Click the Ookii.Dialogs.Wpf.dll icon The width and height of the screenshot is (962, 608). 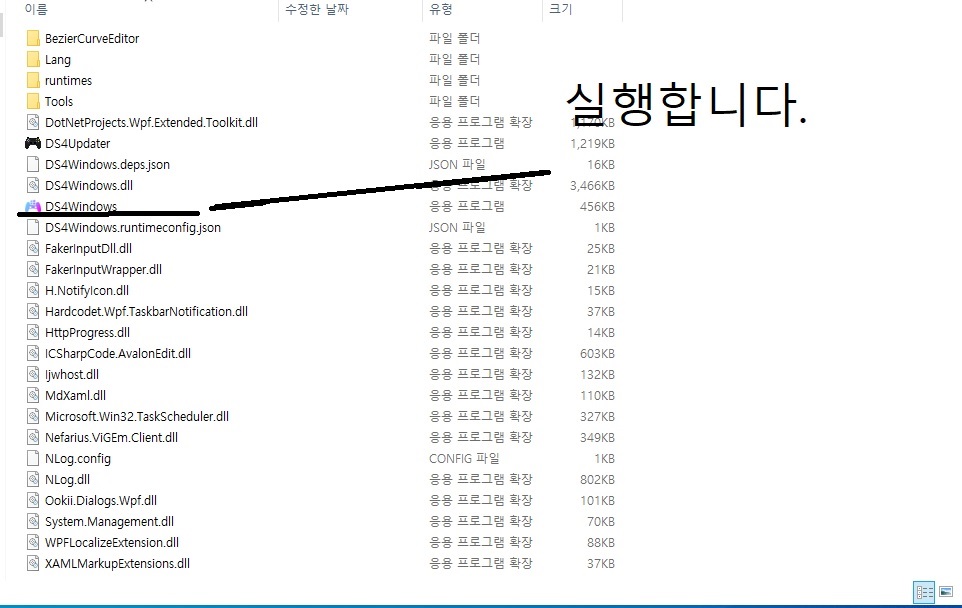tap(33, 500)
